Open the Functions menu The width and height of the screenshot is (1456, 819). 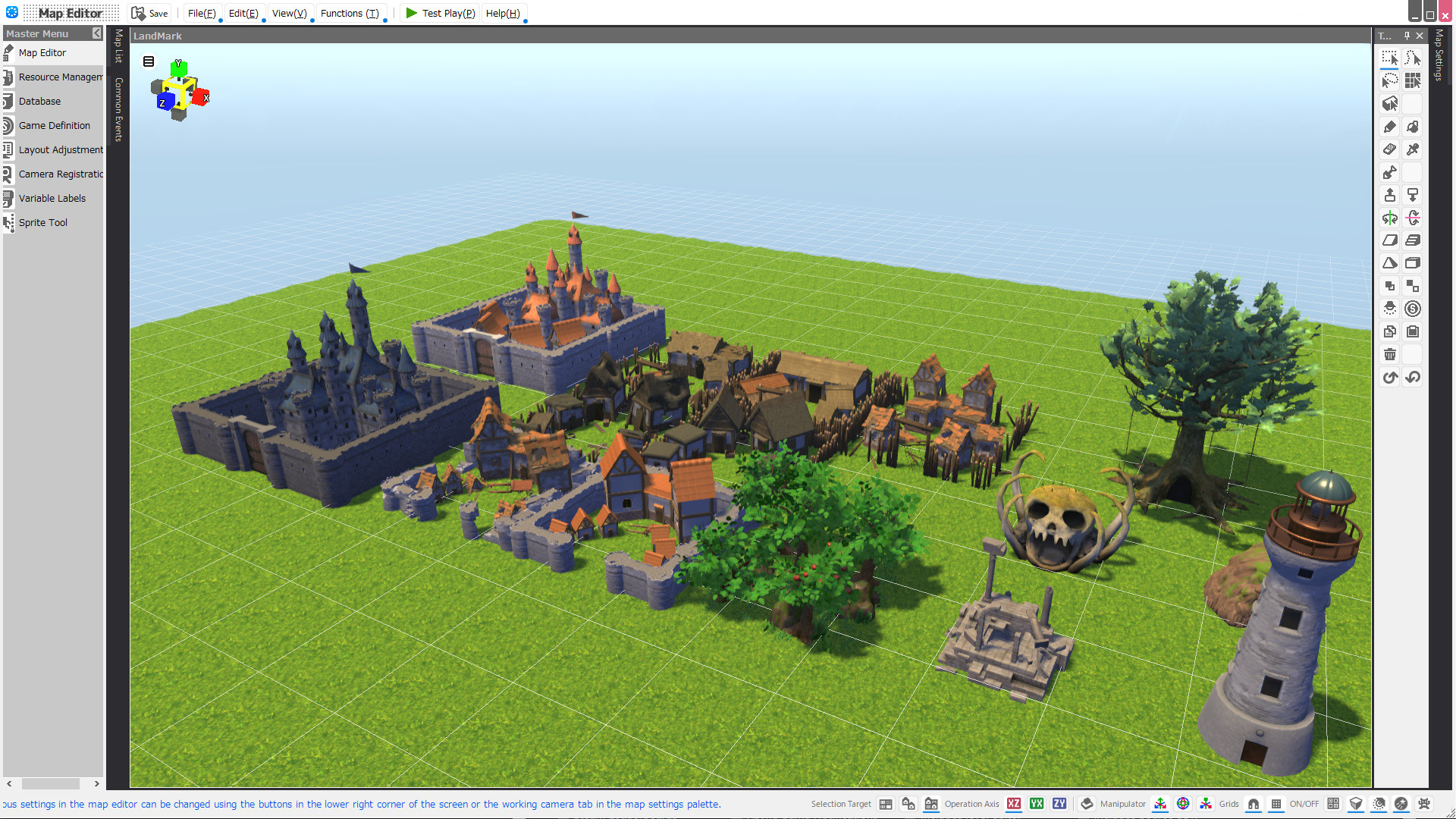point(350,13)
